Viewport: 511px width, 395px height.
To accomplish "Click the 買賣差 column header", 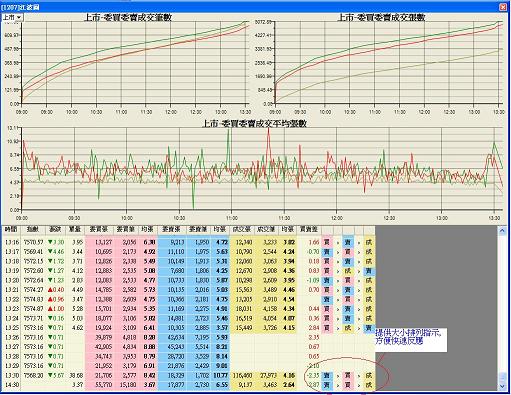I will [x=309, y=230].
